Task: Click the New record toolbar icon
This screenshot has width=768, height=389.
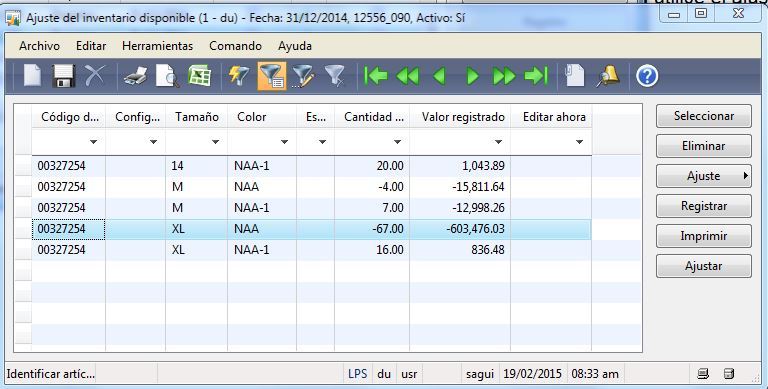Action: point(32,76)
